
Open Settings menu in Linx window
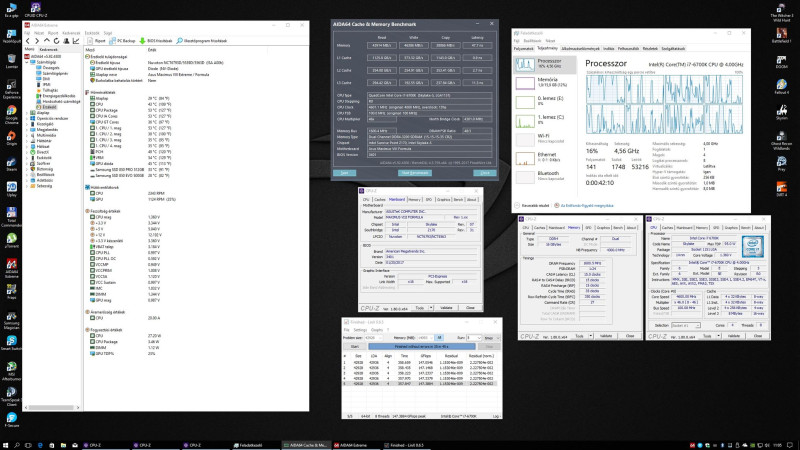(x=360, y=330)
